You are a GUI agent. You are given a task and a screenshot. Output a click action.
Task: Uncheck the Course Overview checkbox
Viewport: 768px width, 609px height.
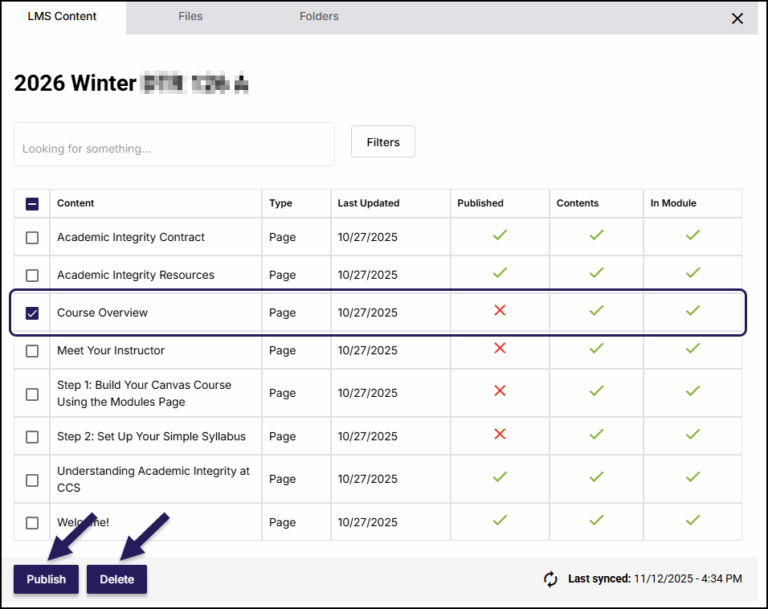tap(32, 313)
